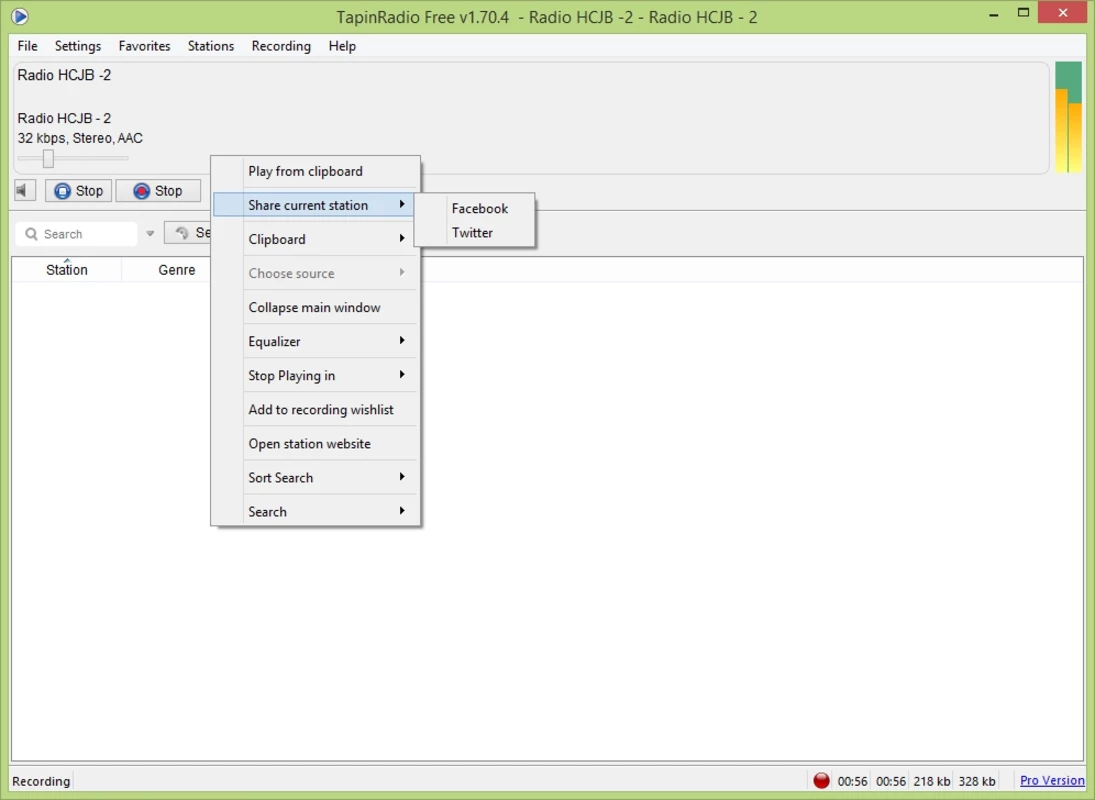Click the TapinRadio app icon in title bar
Image resolution: width=1095 pixels, height=800 pixels.
(x=19, y=15)
